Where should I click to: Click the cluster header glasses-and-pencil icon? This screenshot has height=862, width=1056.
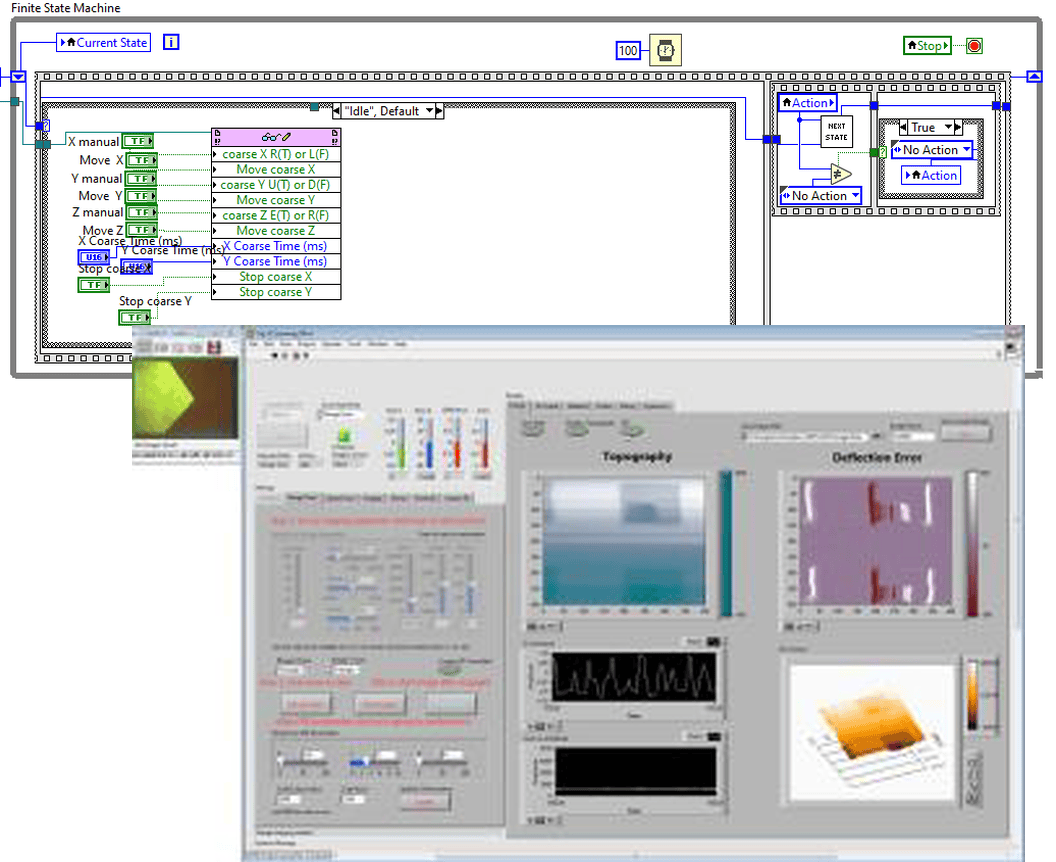(x=276, y=137)
